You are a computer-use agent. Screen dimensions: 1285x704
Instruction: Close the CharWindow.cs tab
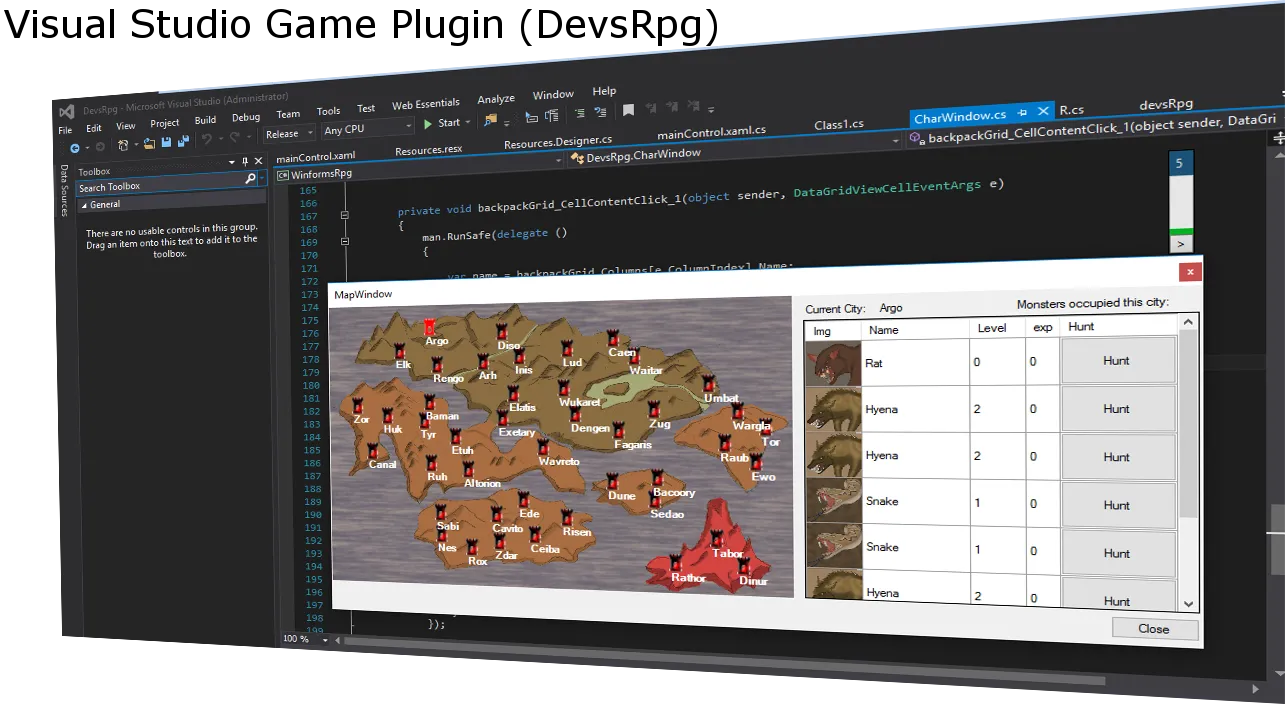click(x=1043, y=111)
